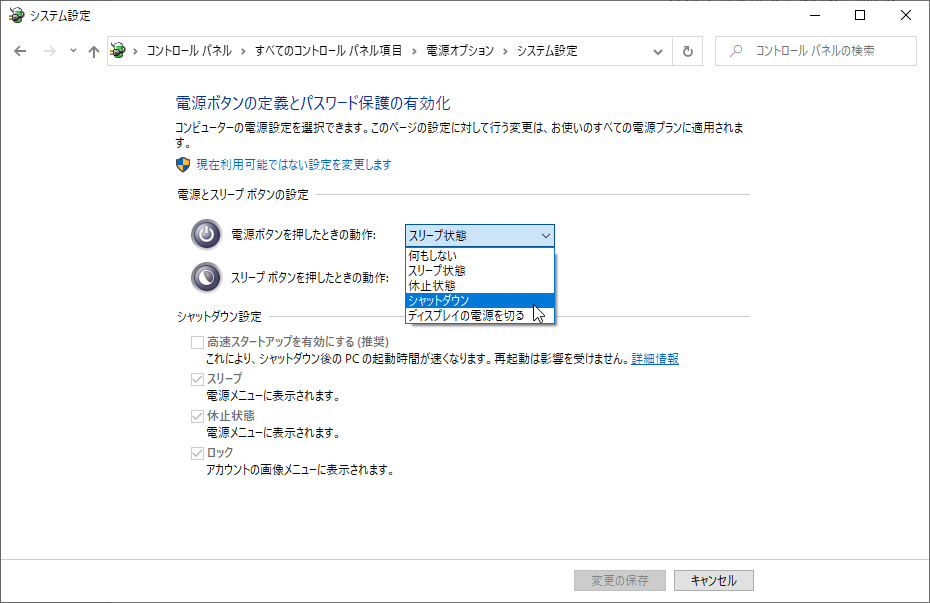The image size is (930, 603).
Task: Expand chevron after 電源オプション breadcrumb
Action: point(505,52)
